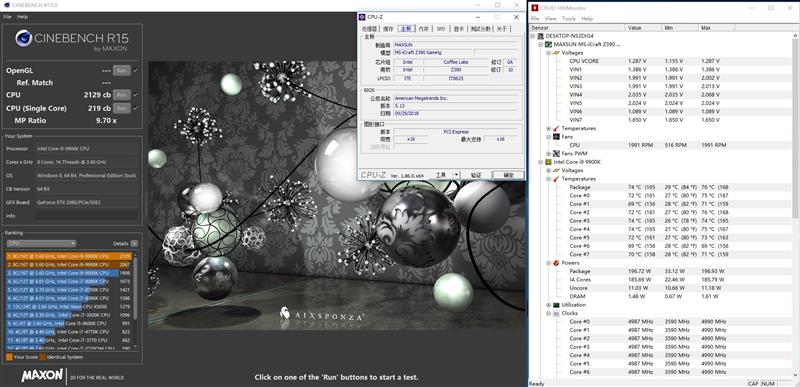Viewport: 800px width, 387px height.
Task: Click the rendered scene preview image
Action: tap(336, 195)
